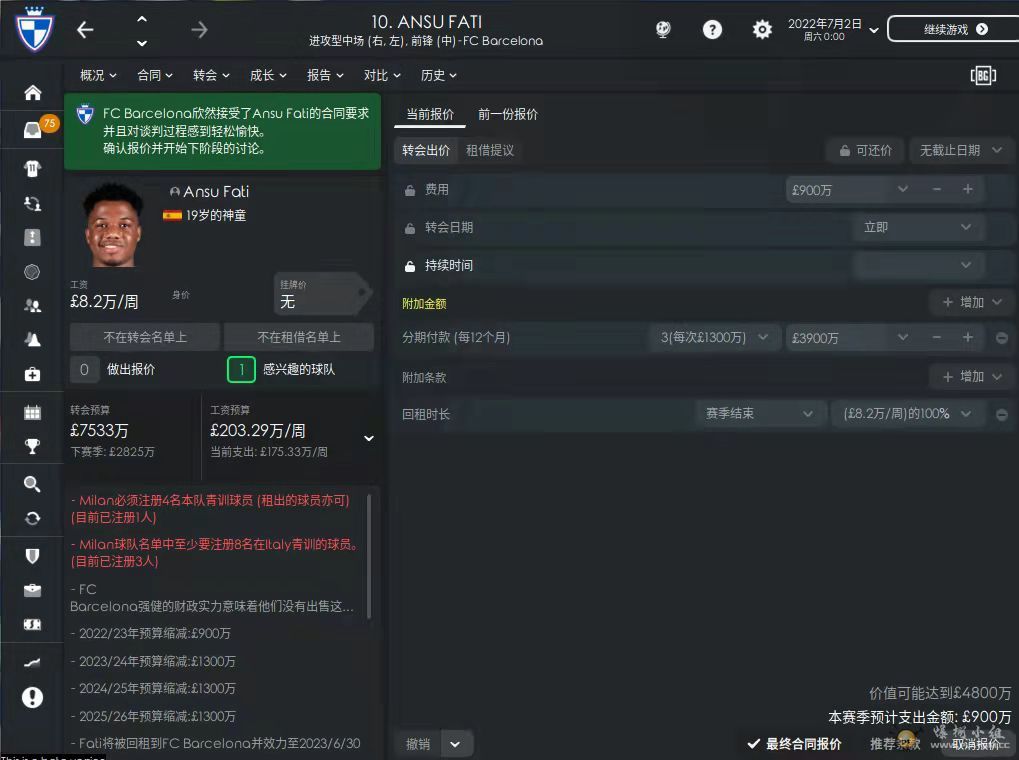Open the exclamation mark icon in sidebar
The image size is (1019, 760).
tap(32, 698)
